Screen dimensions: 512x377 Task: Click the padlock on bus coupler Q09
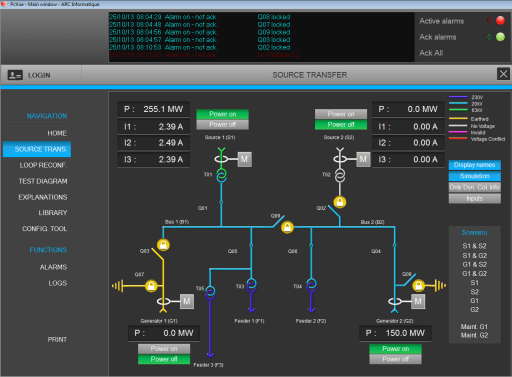287,227
